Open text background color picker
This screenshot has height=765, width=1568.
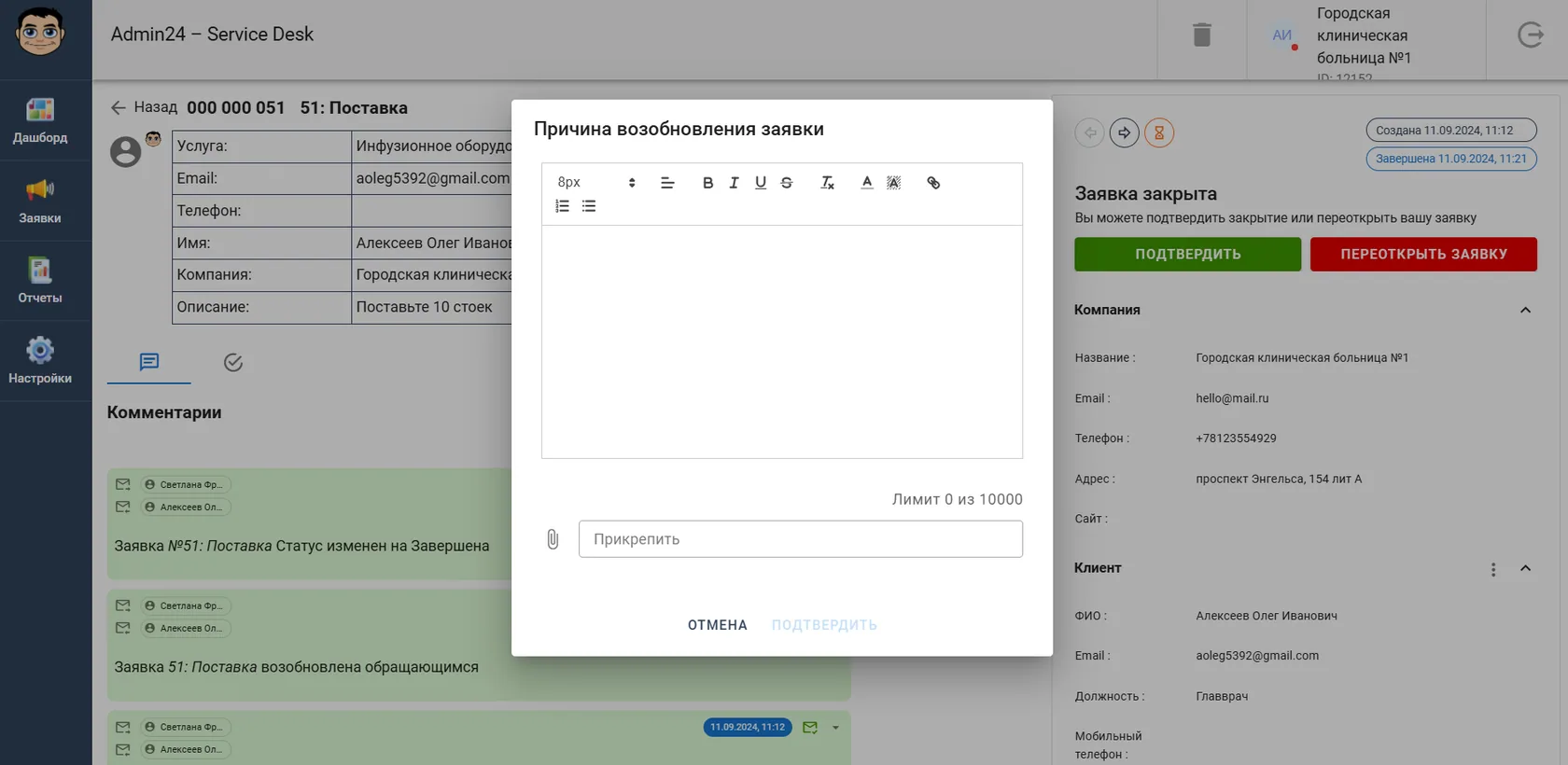pos(893,183)
